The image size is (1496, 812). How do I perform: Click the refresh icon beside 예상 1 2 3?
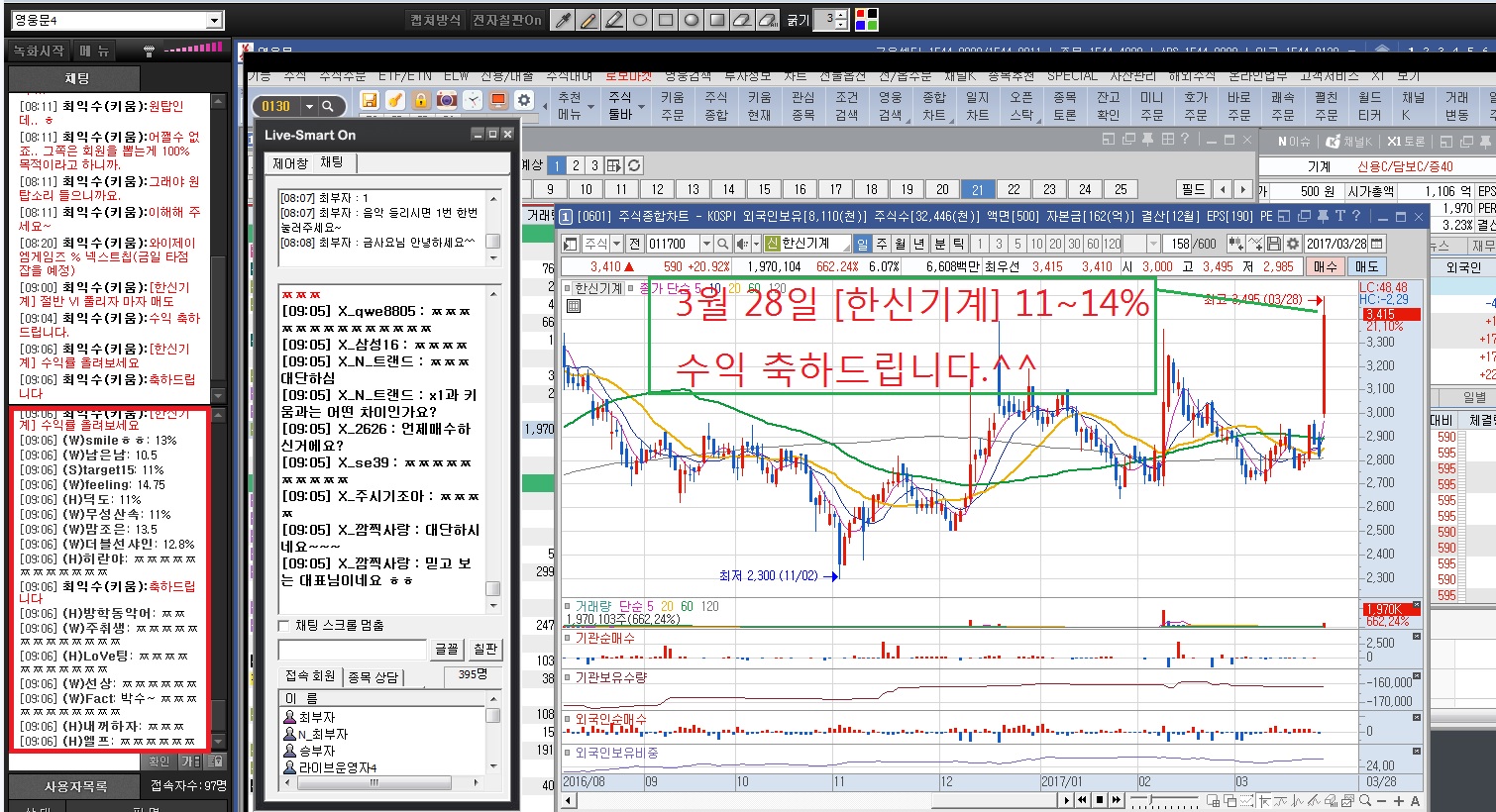(x=634, y=165)
